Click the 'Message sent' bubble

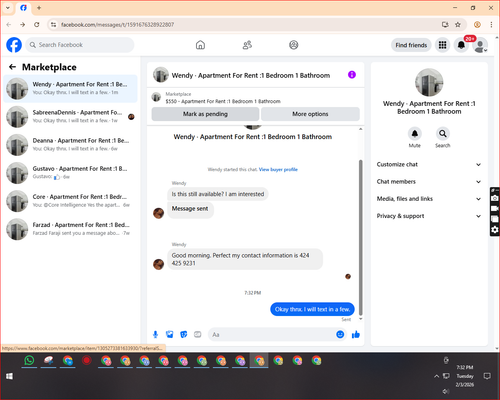[190, 209]
